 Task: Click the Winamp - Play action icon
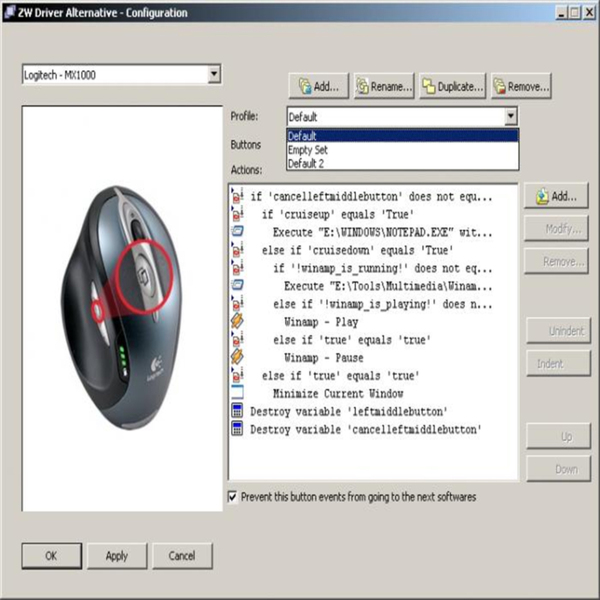pyautogui.click(x=237, y=321)
